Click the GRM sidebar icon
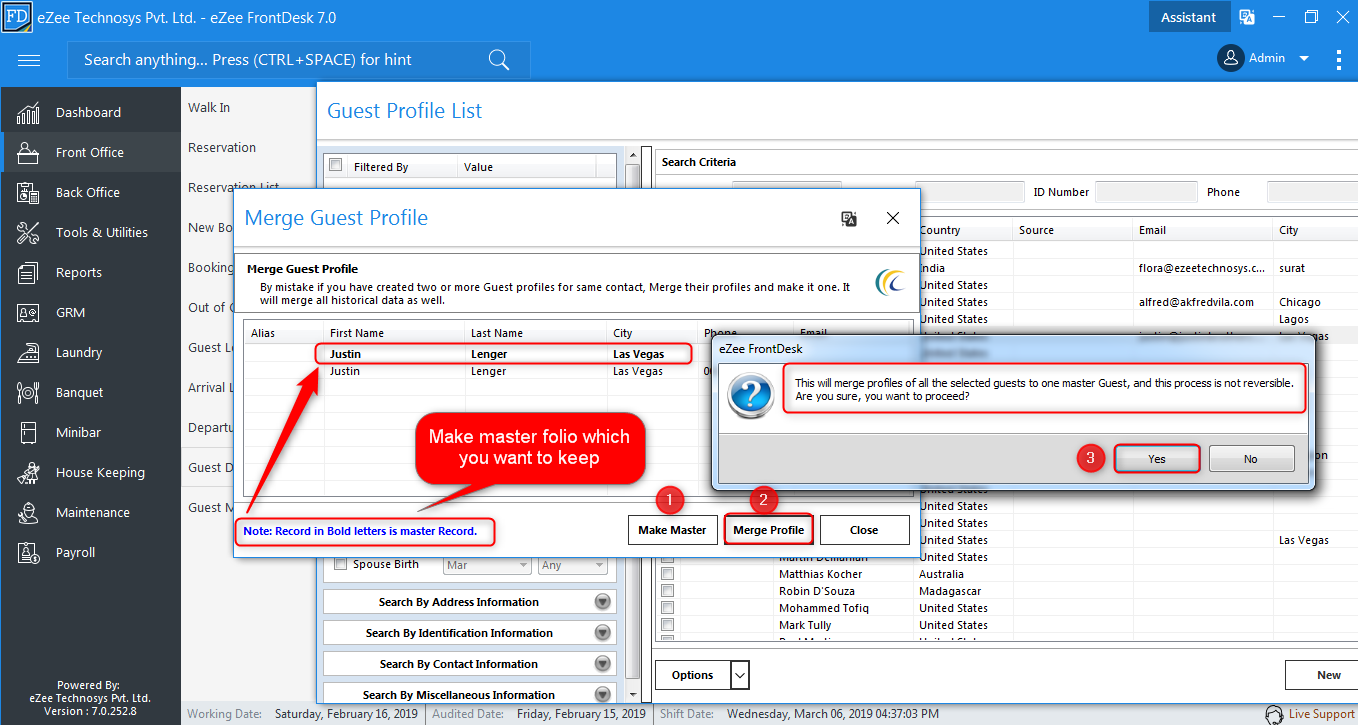The width and height of the screenshot is (1358, 725). (28, 313)
